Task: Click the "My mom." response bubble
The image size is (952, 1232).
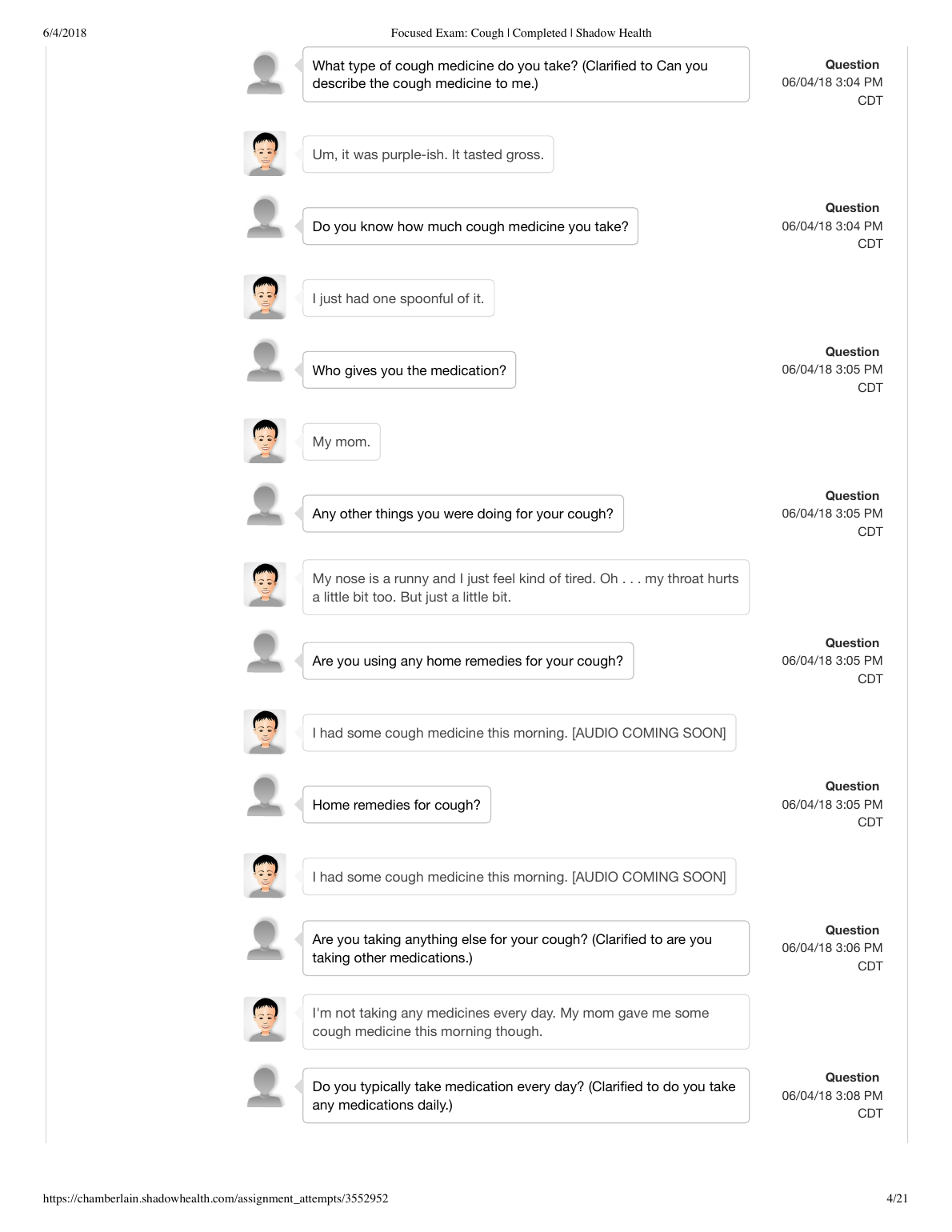Action: tap(341, 442)
